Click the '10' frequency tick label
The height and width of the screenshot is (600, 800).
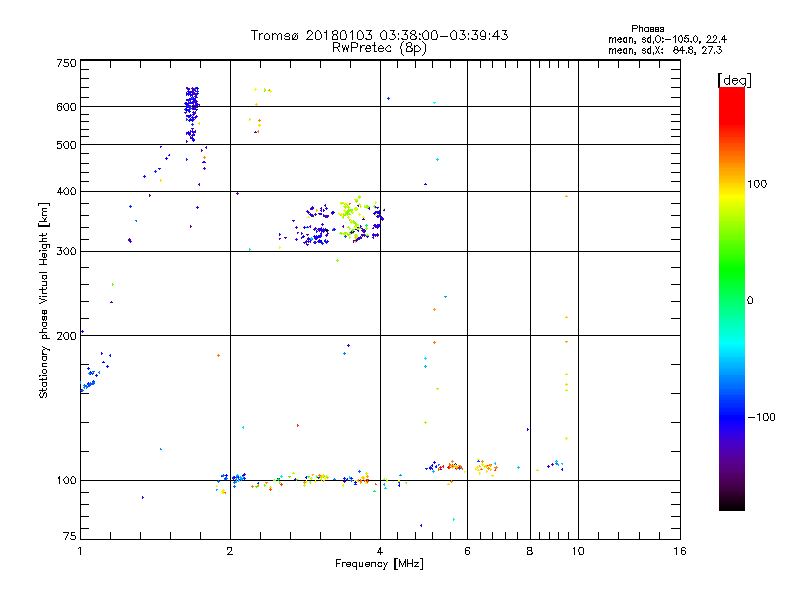point(578,551)
